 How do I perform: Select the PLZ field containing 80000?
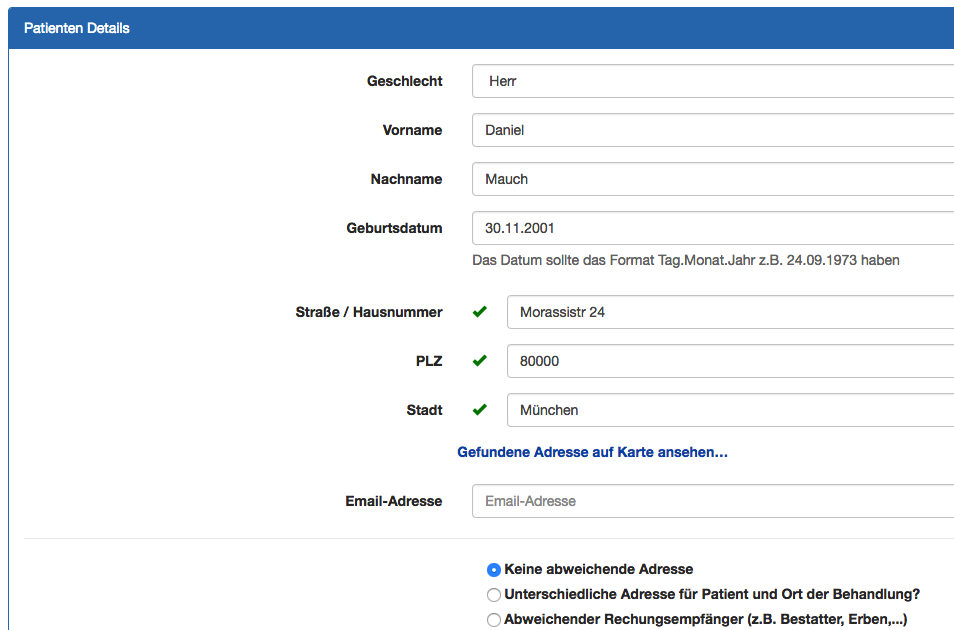730,361
